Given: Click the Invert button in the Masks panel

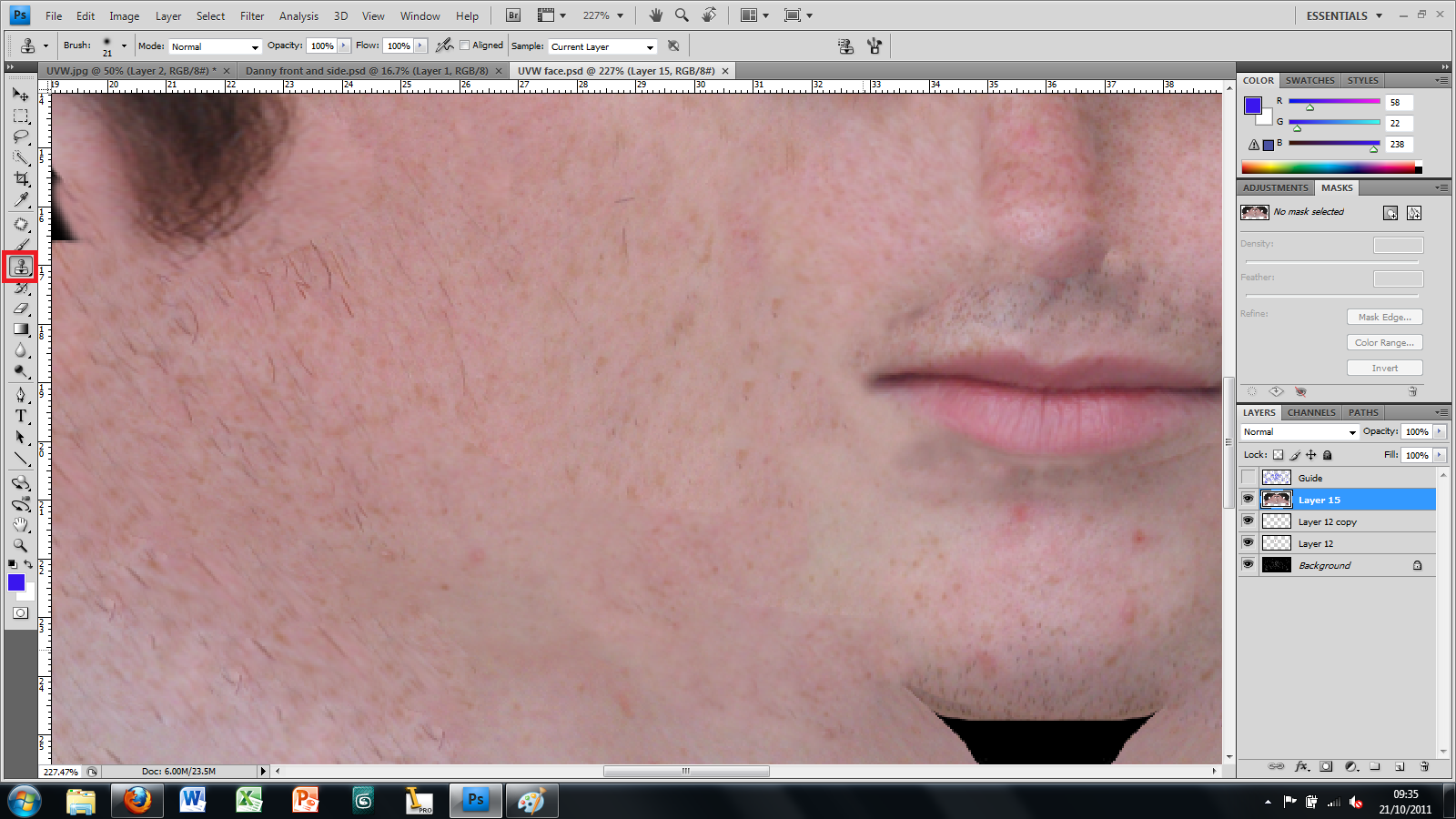Looking at the screenshot, I should point(1384,368).
